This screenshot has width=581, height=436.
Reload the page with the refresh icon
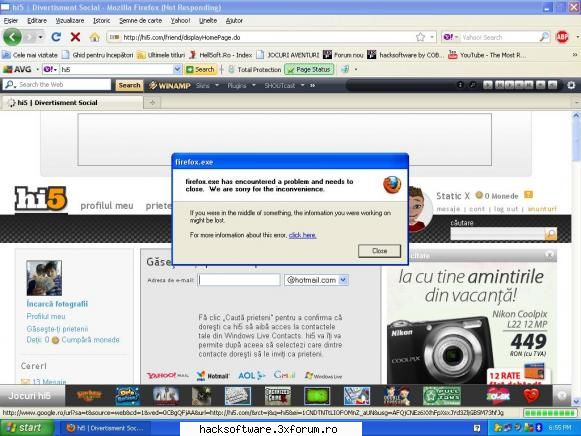(x=56, y=37)
